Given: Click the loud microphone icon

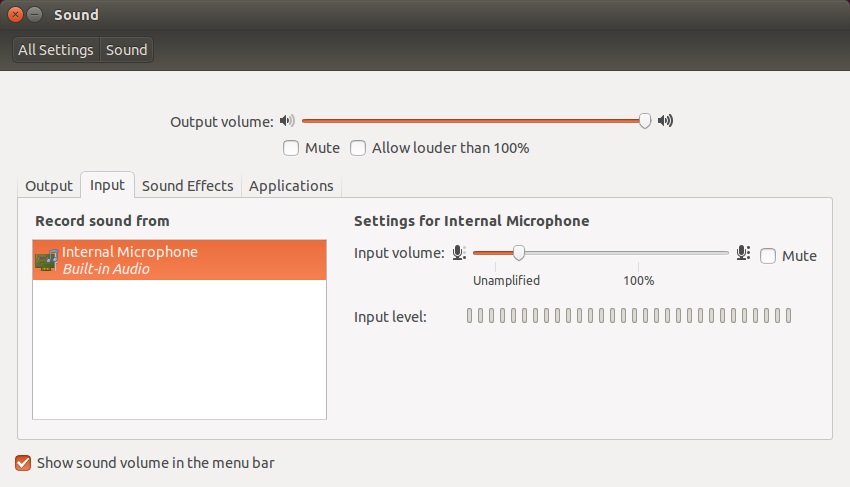Looking at the screenshot, I should point(743,254).
